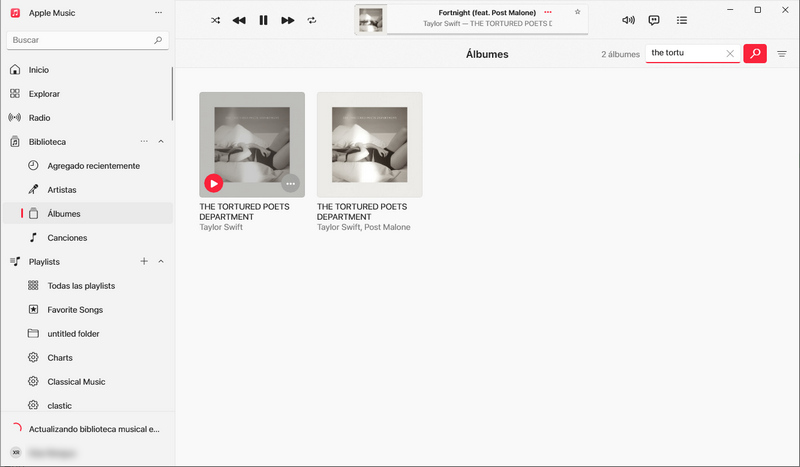Pause the current song

[263, 20]
